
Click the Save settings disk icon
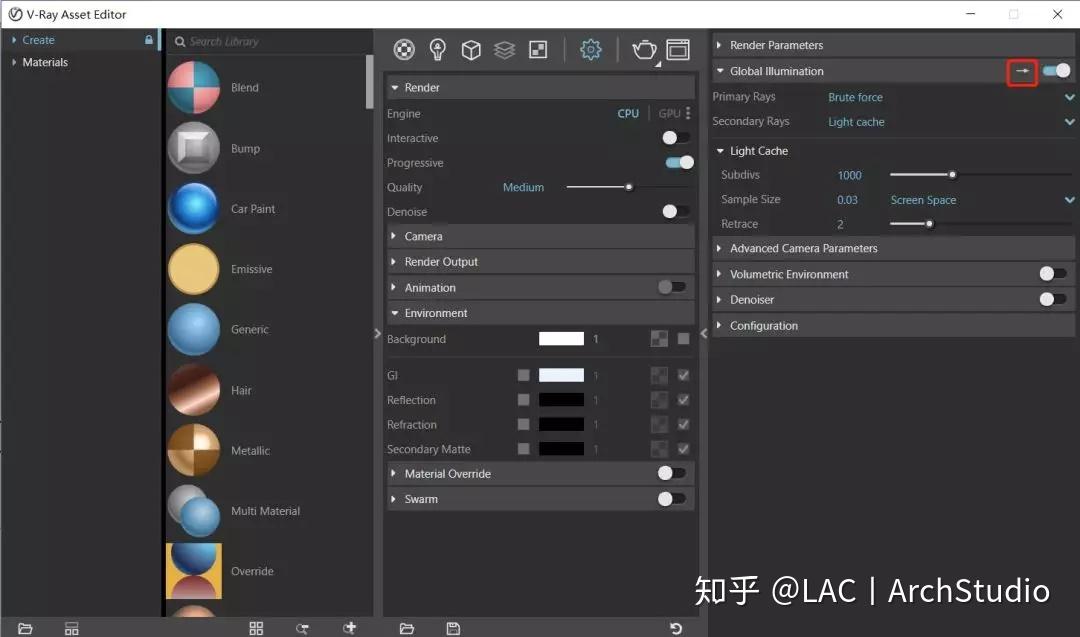[453, 627]
